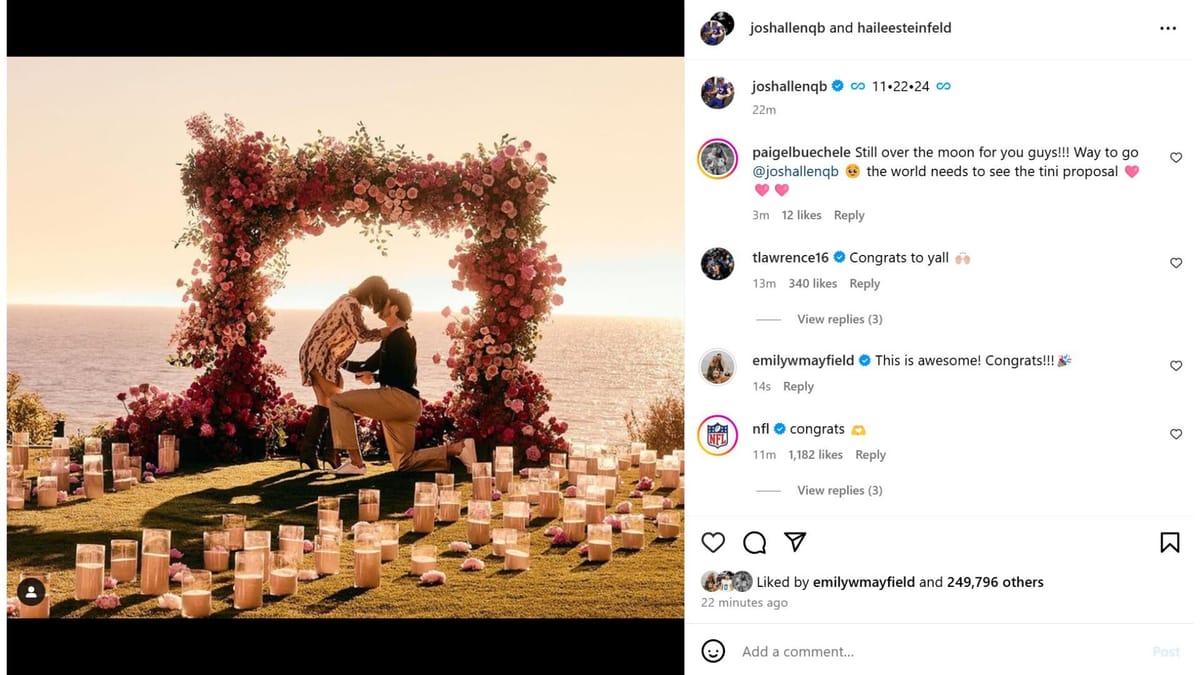Show tagged accounts via the person icon on photo
Image resolution: width=1200 pixels, height=675 pixels.
point(30,592)
